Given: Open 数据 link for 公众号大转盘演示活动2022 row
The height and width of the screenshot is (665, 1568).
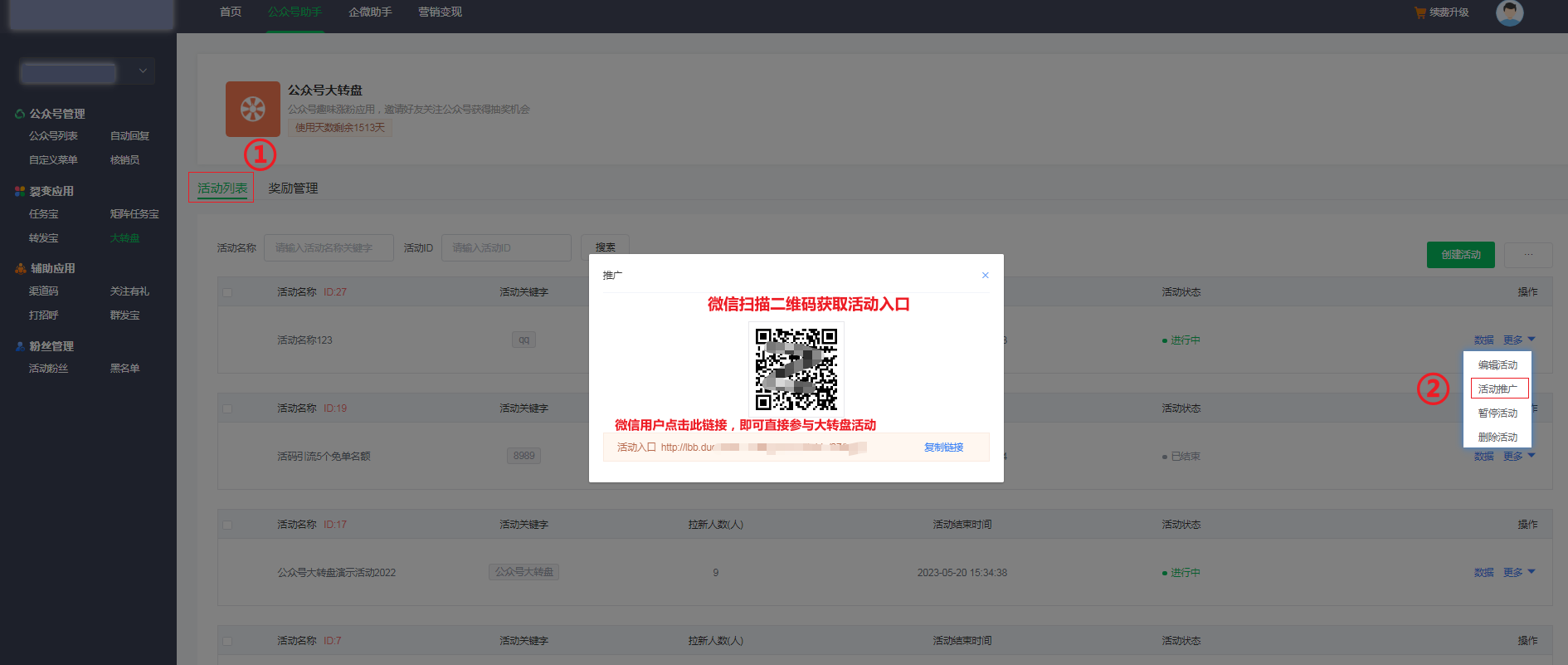Looking at the screenshot, I should pos(1483,572).
